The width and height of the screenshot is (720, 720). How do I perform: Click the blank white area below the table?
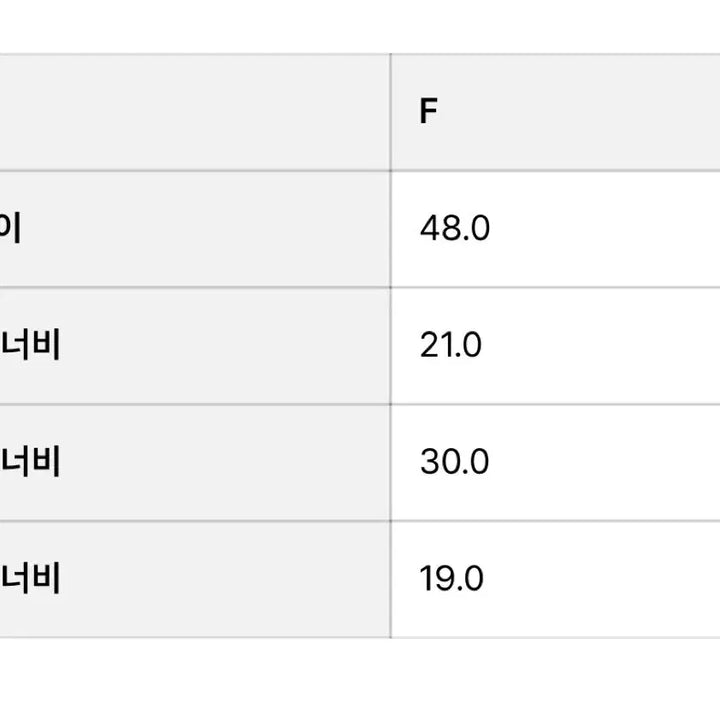pos(360,680)
